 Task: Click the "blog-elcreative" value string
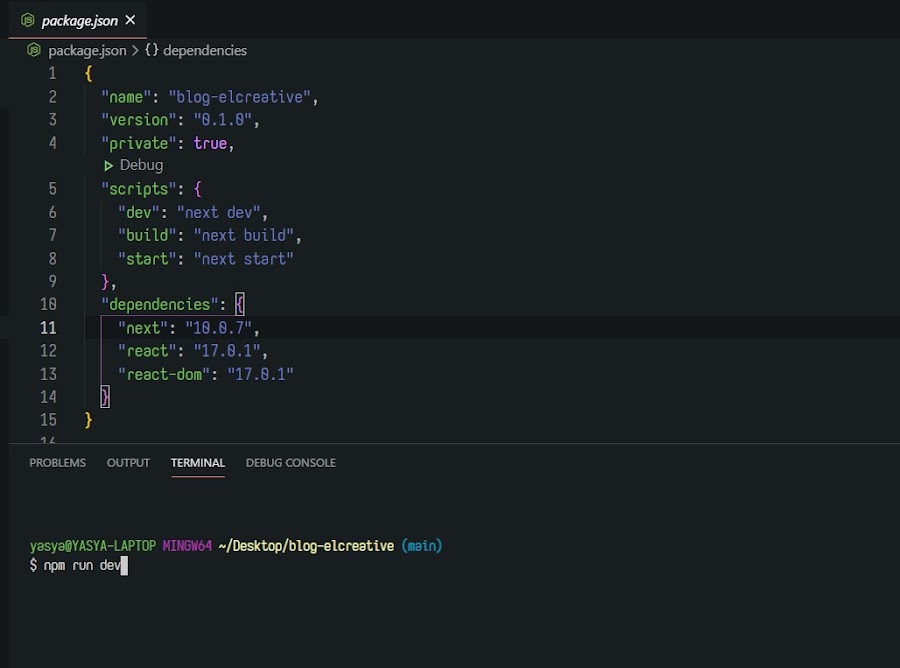pos(239,97)
